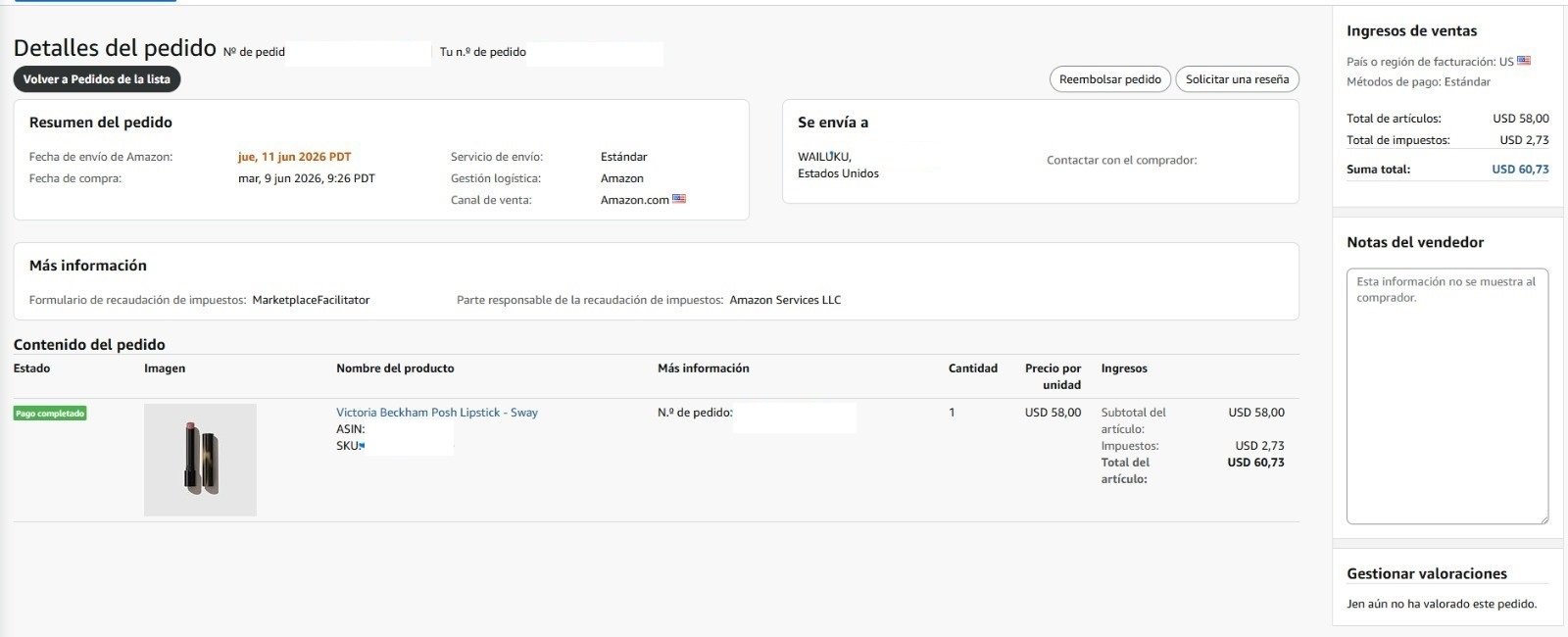Click Amazon Services LLC text

pos(785,300)
